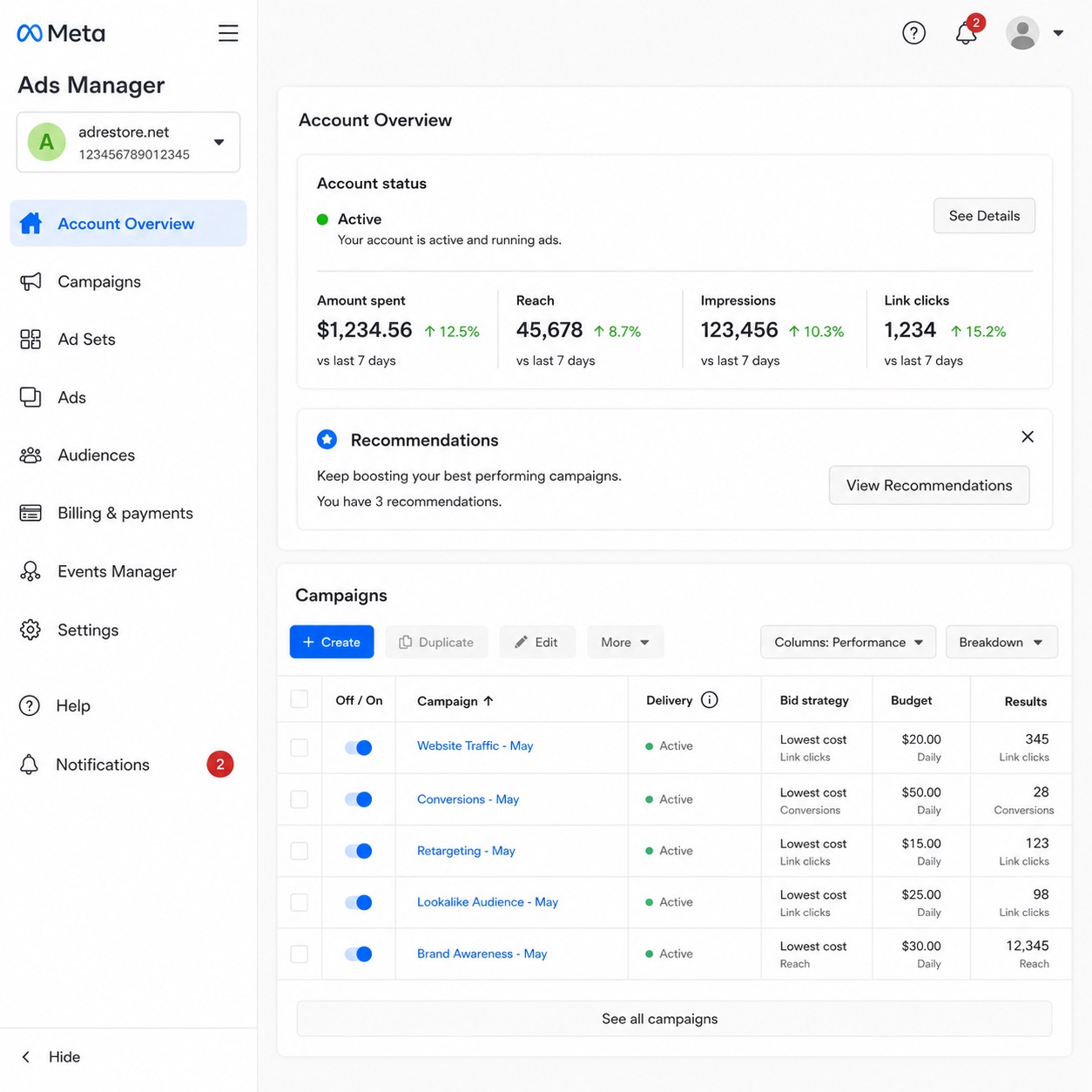This screenshot has height=1092, width=1092.
Task: Click the $50.00 budget cell
Action: [921, 792]
